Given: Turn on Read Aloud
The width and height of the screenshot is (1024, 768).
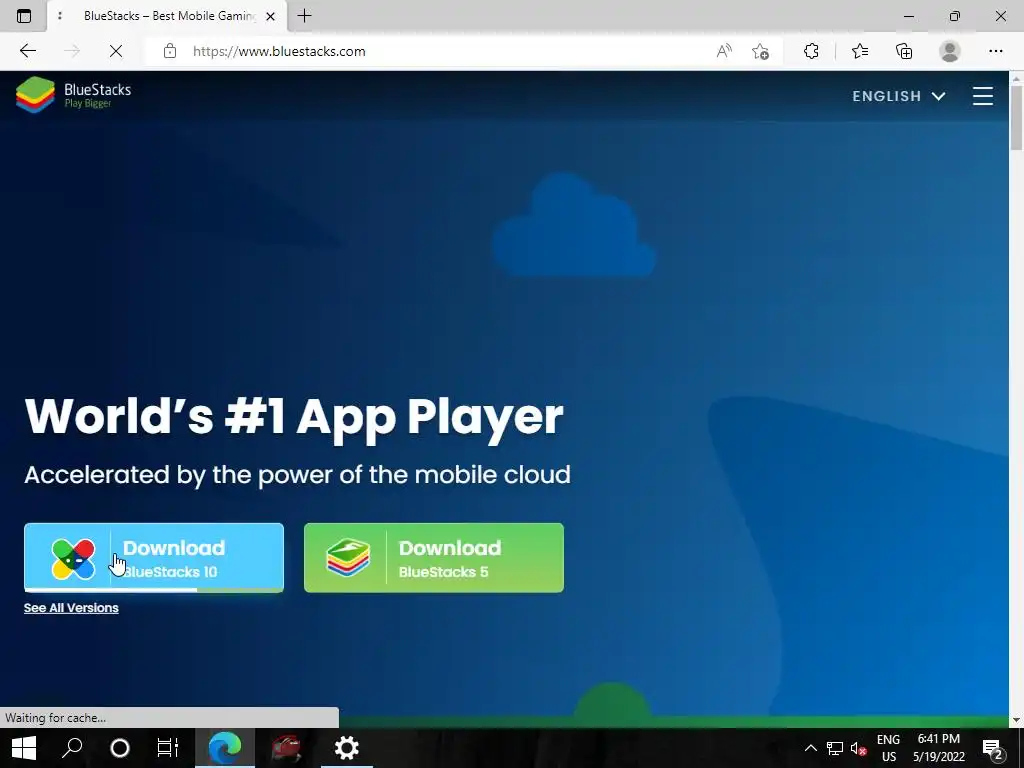Looking at the screenshot, I should pyautogui.click(x=724, y=51).
